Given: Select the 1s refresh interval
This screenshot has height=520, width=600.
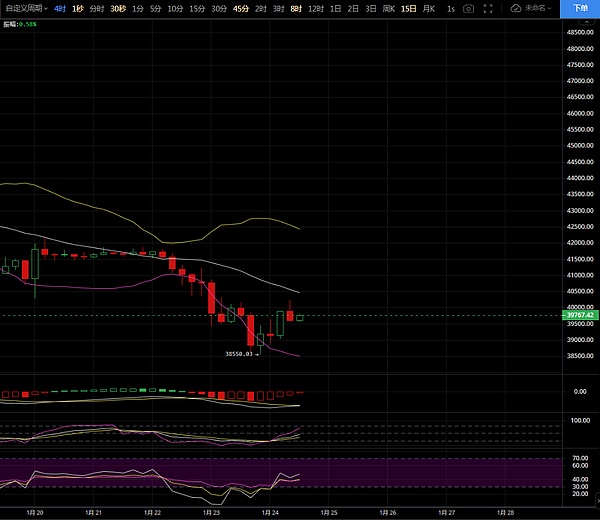Looking at the screenshot, I should (x=450, y=8).
